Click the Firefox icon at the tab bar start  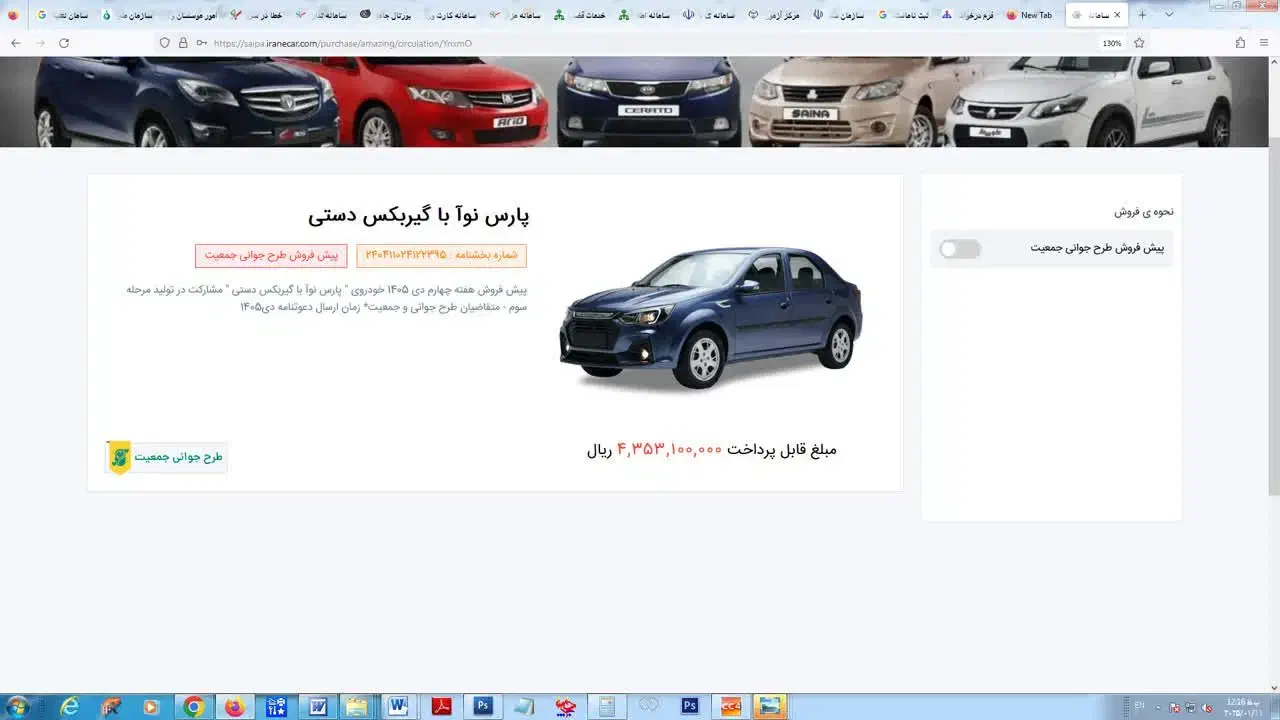[x=13, y=15]
